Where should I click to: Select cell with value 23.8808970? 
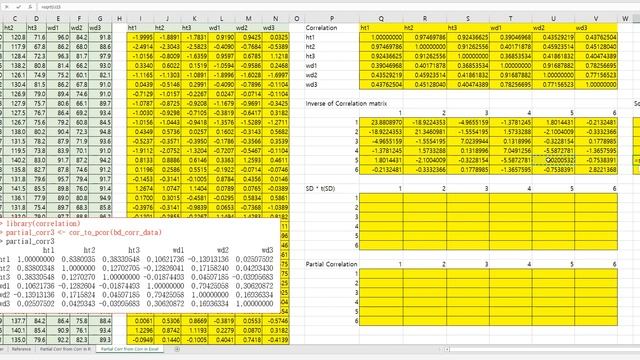pos(381,122)
